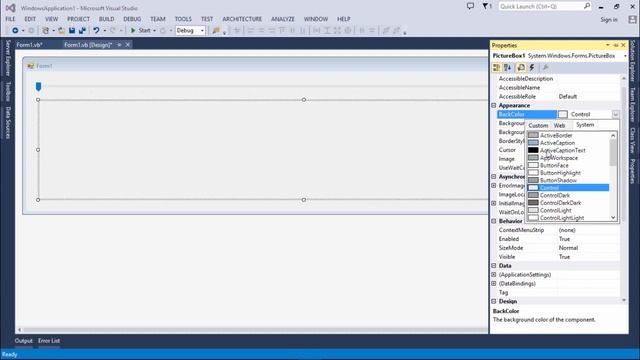Open the Team Explorer side tab
This screenshot has height=360, width=640.
pos(633,104)
